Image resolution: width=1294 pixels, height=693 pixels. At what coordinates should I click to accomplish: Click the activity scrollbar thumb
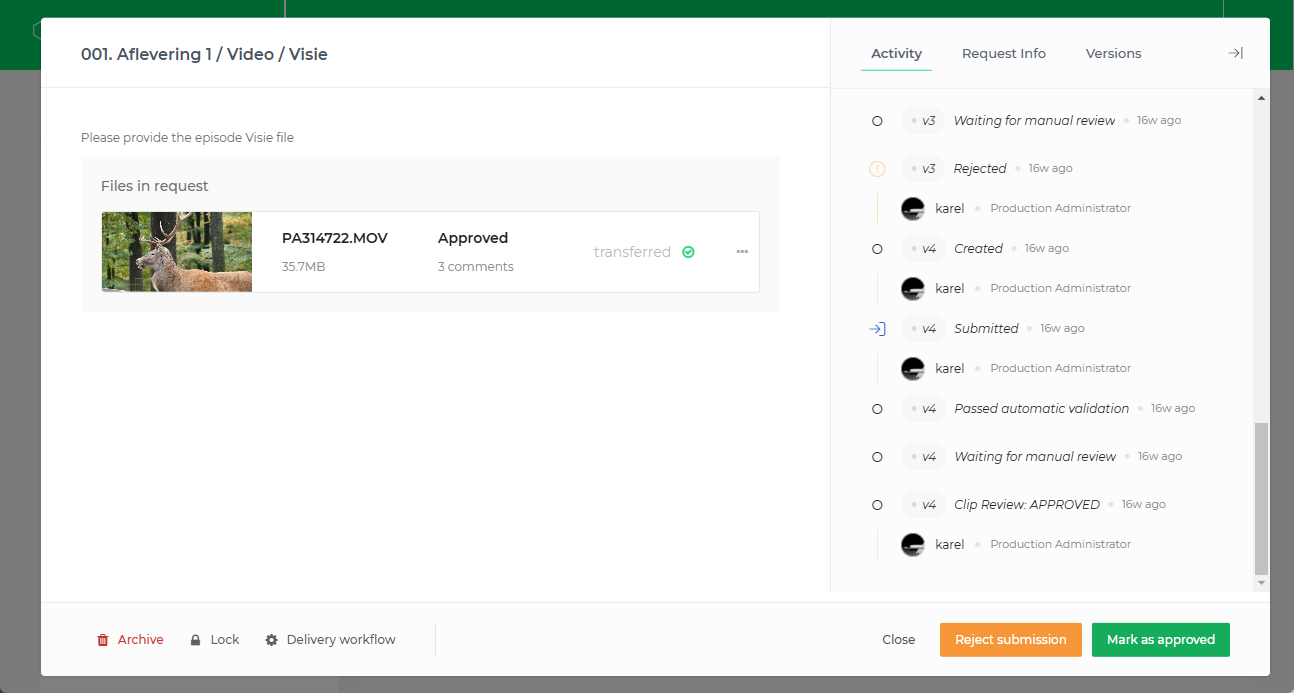1261,497
